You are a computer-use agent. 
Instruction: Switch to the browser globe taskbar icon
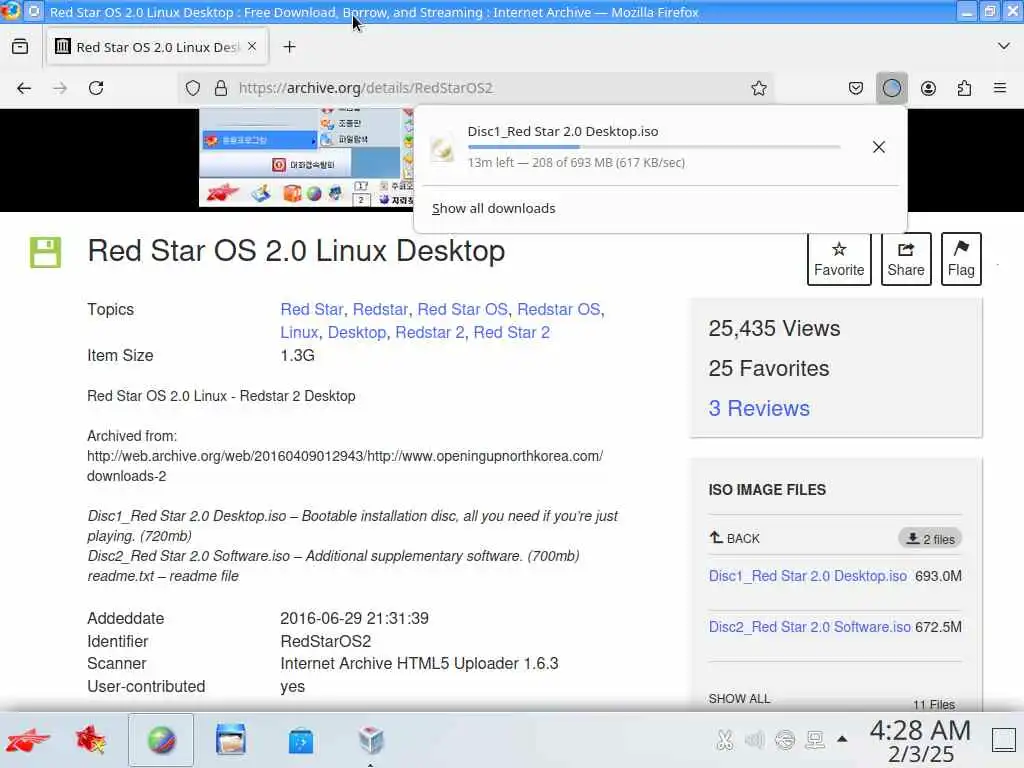[x=161, y=741]
